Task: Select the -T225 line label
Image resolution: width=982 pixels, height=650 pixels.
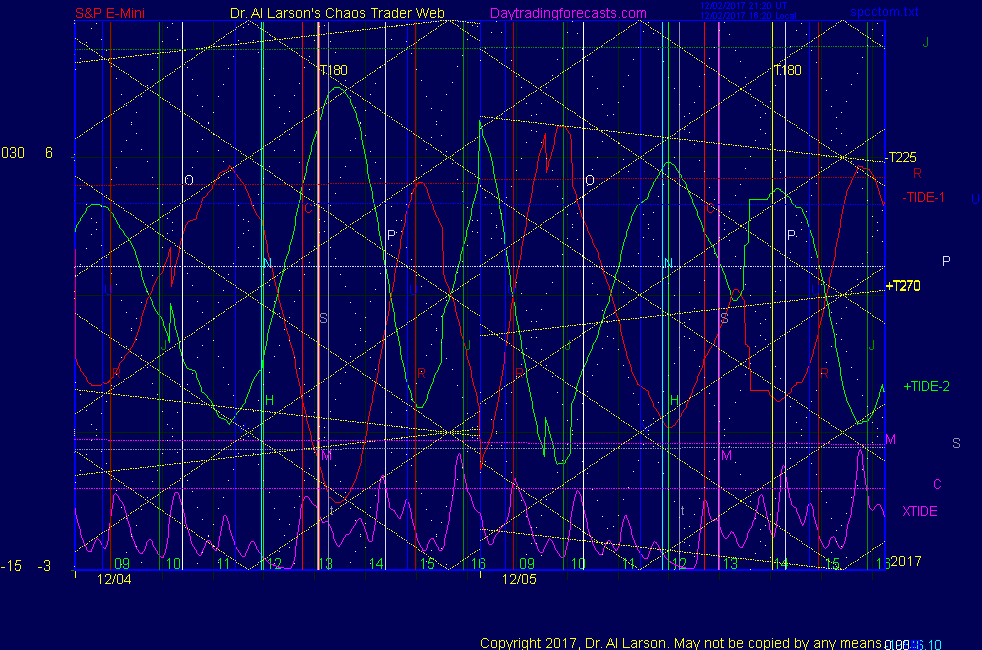Action: pyautogui.click(x=902, y=157)
